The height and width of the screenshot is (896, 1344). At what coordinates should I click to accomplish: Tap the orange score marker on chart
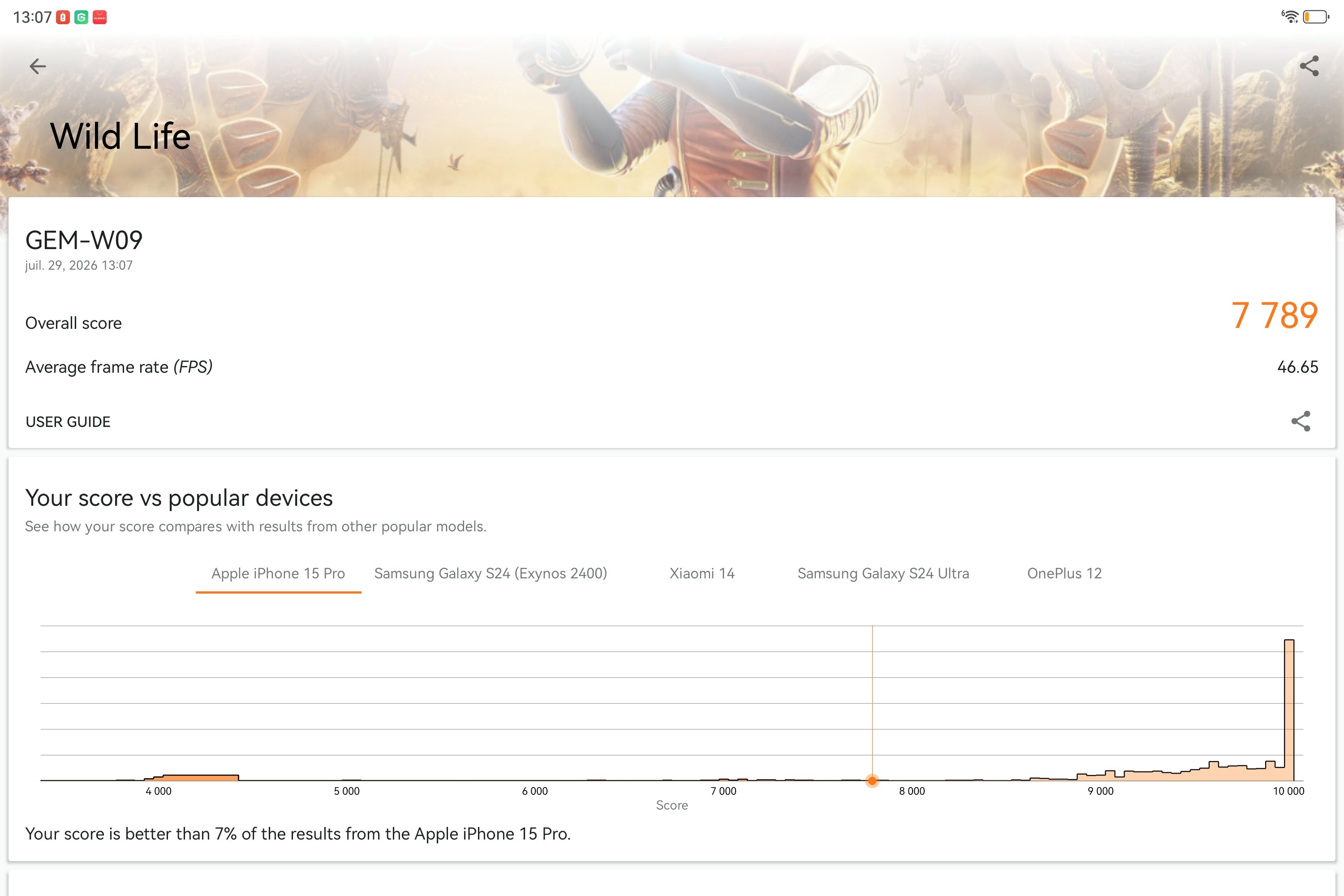[872, 780]
